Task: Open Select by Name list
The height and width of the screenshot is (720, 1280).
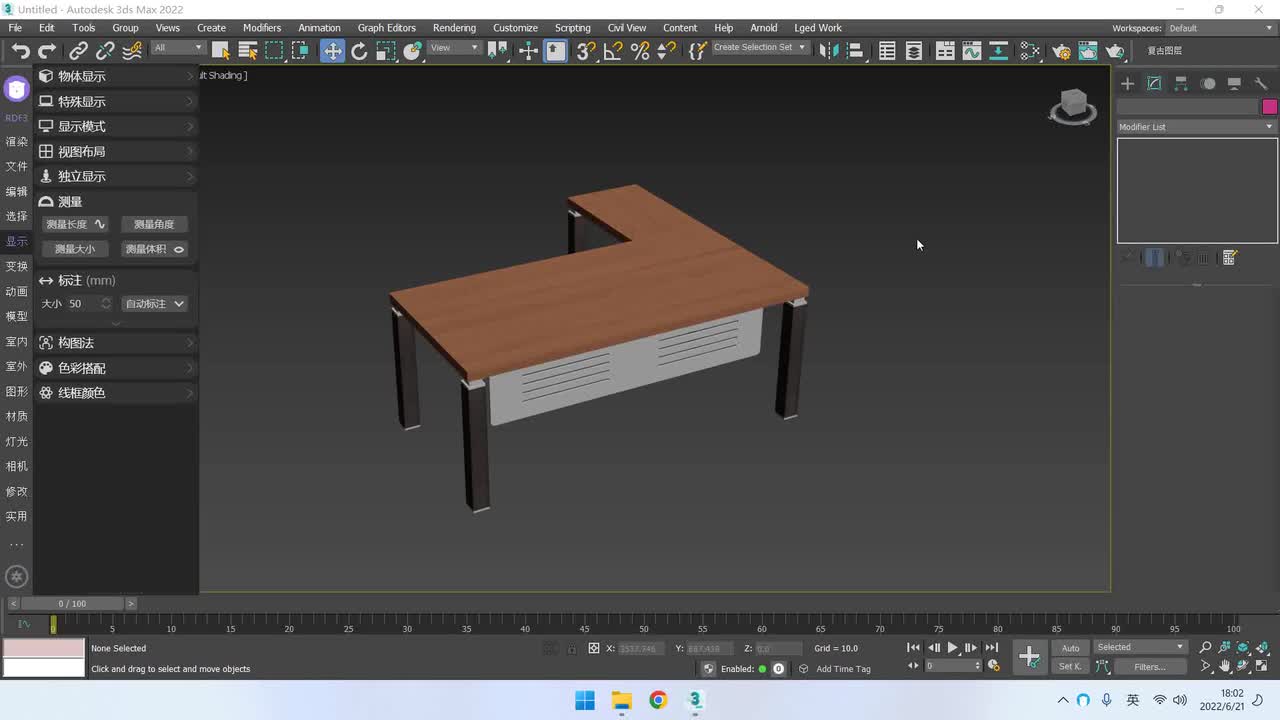Action: pyautogui.click(x=247, y=51)
